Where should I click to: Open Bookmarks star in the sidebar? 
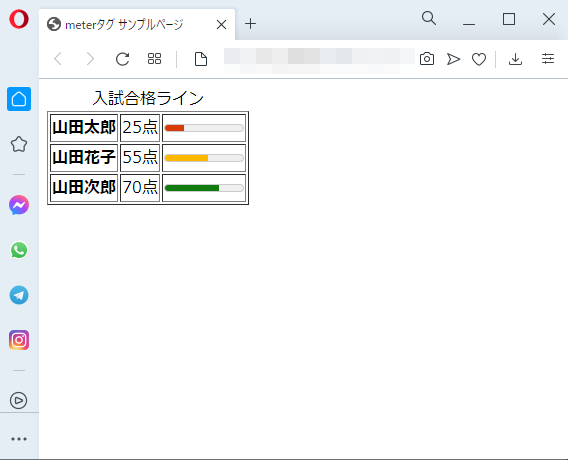(x=19, y=144)
